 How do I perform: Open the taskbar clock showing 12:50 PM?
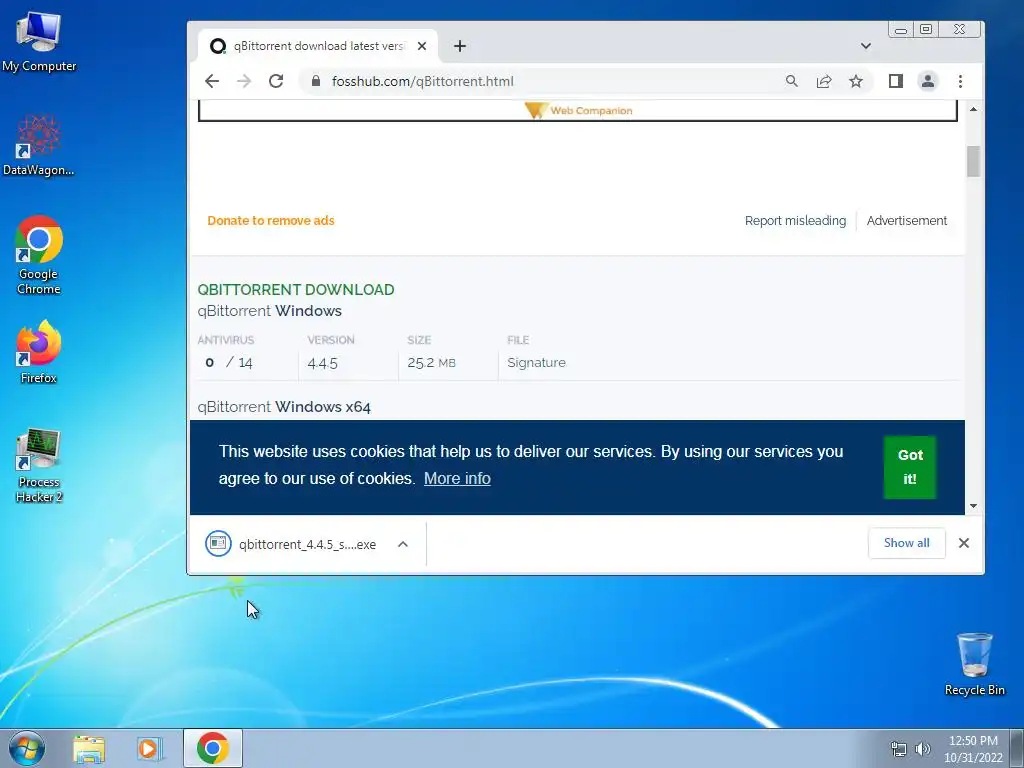pyautogui.click(x=973, y=749)
